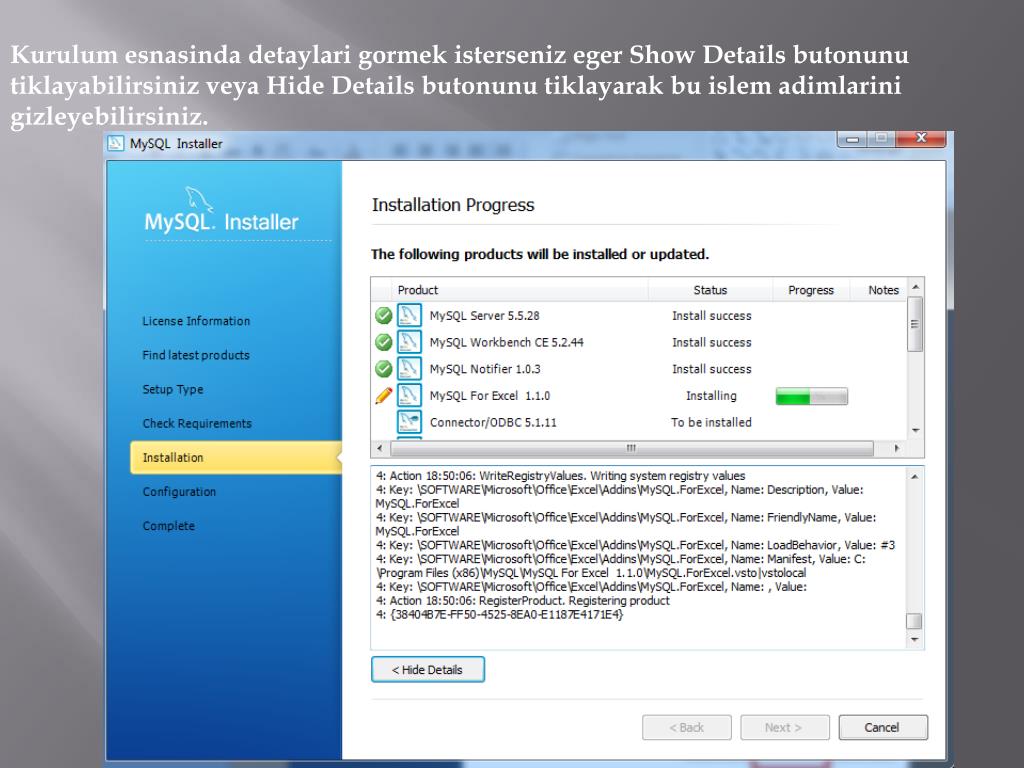The width and height of the screenshot is (1024, 768).
Task: Click the details log scrollbar thumb
Action: [915, 620]
